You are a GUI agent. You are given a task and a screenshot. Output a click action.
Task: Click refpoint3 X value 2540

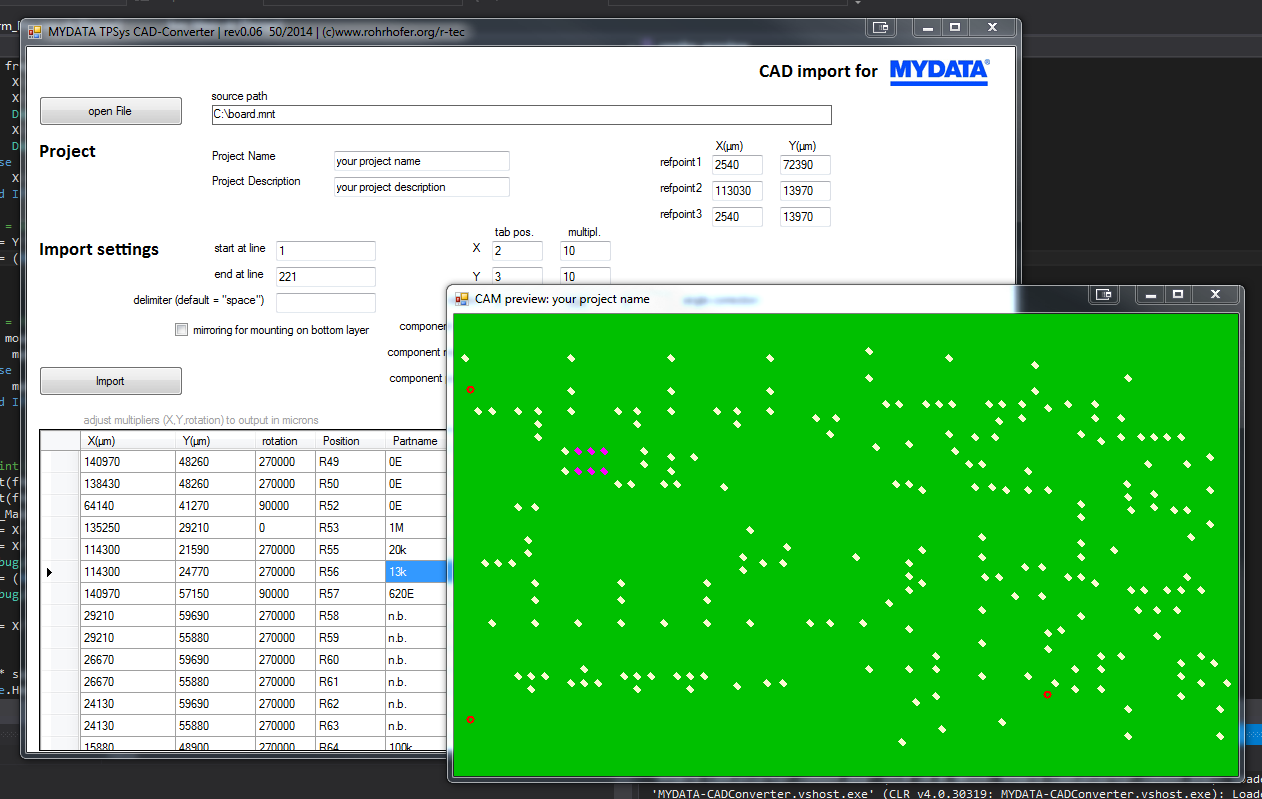click(737, 217)
